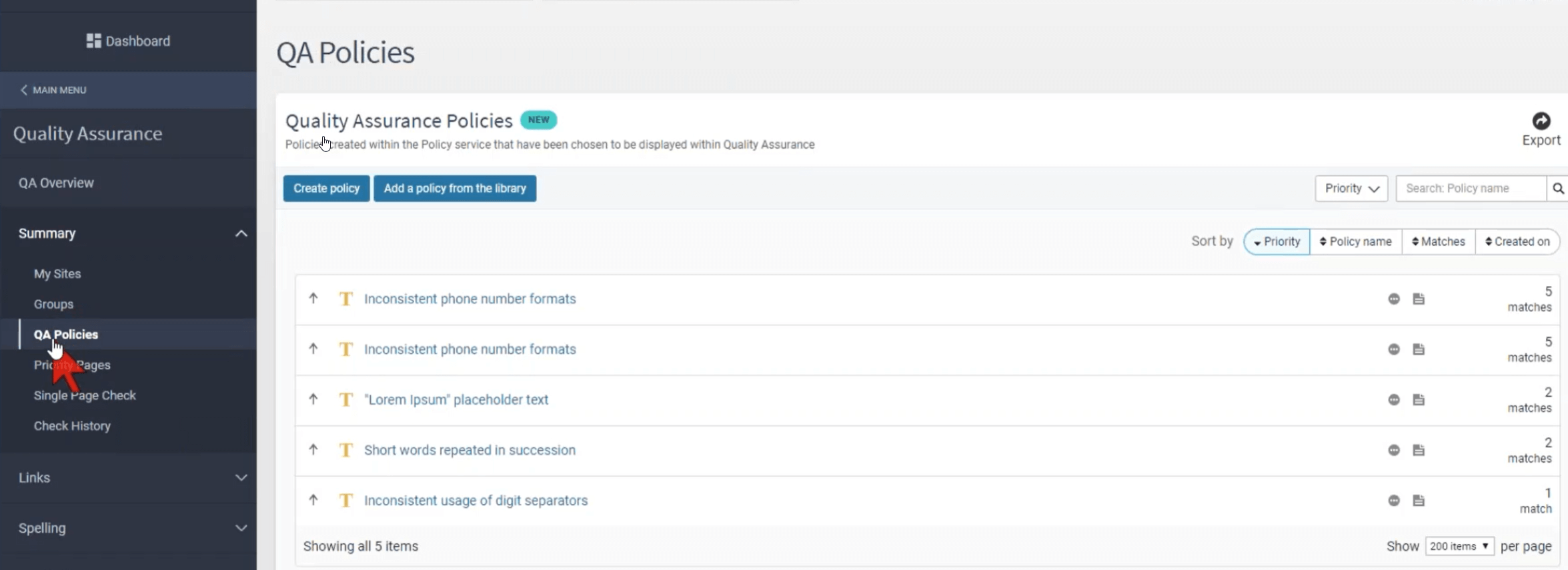Click the up arrow on digit separators row

313,500
